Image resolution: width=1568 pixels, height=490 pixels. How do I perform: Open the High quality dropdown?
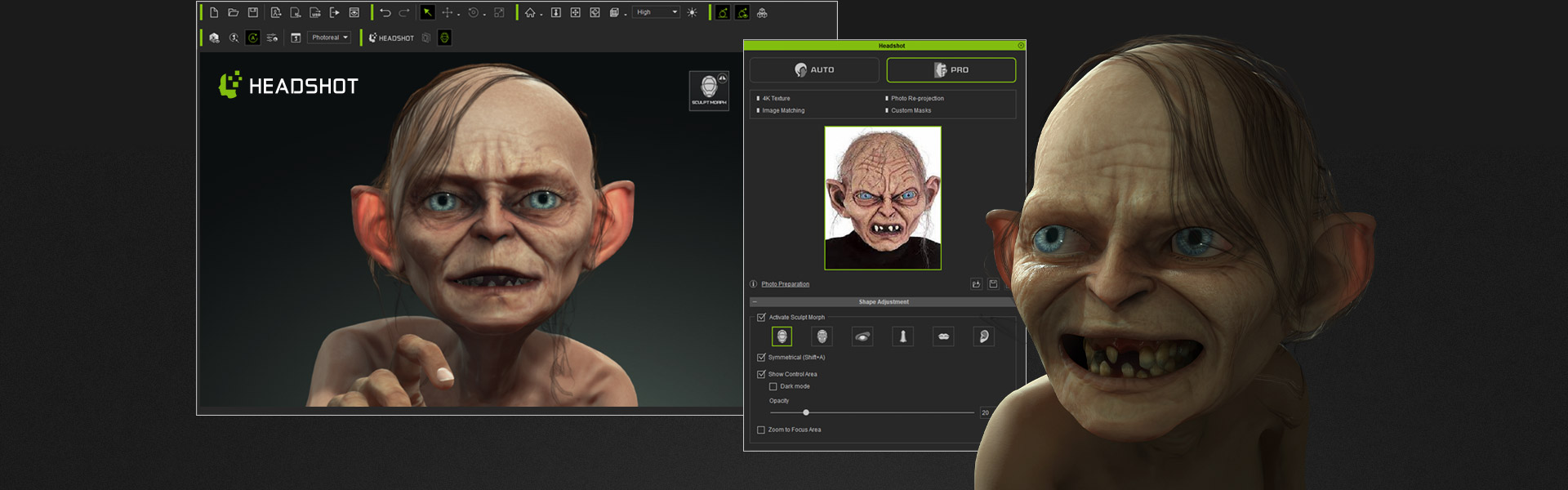[x=657, y=12]
